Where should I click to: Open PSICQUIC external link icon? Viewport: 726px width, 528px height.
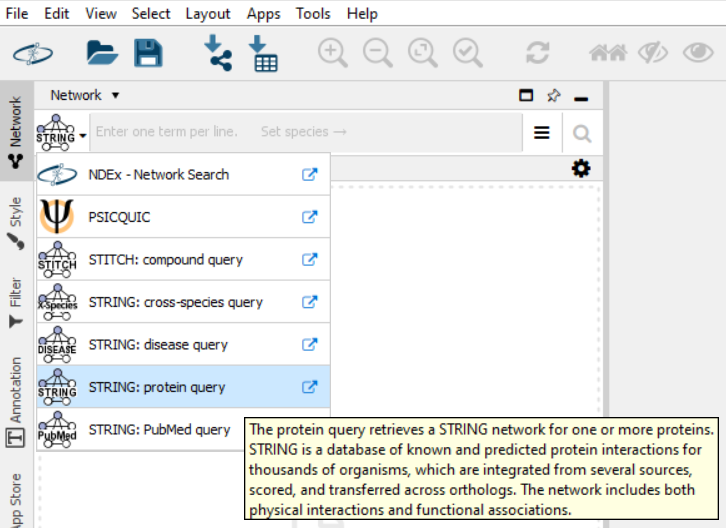(310, 217)
